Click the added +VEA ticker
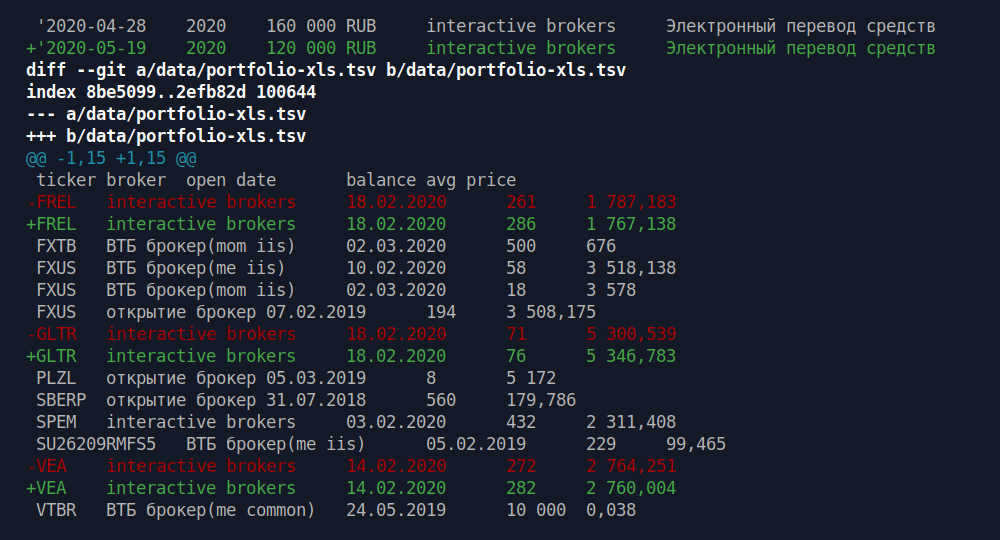The height and width of the screenshot is (540, 1000). click(46, 488)
